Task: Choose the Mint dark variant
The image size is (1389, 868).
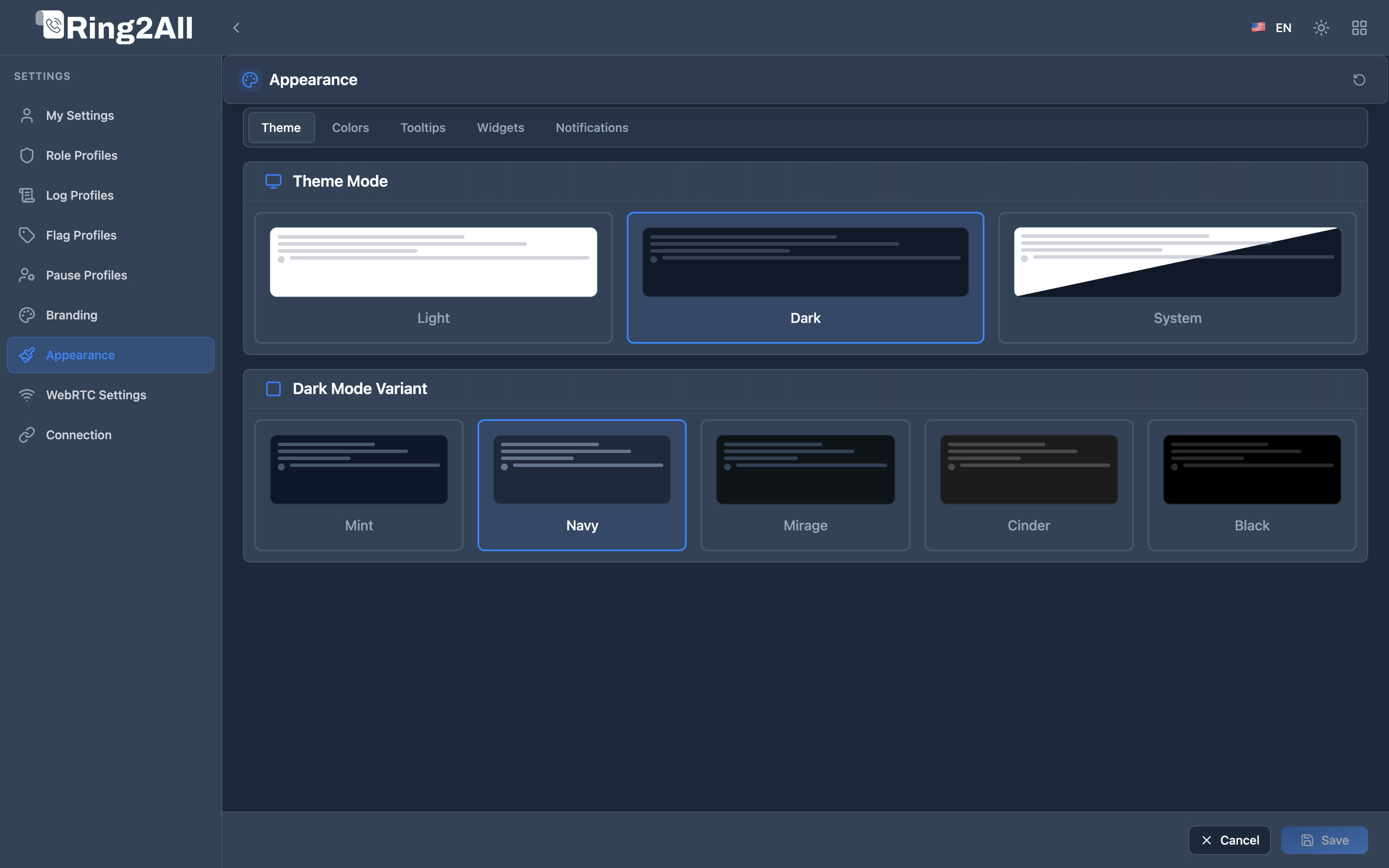Action: [359, 485]
